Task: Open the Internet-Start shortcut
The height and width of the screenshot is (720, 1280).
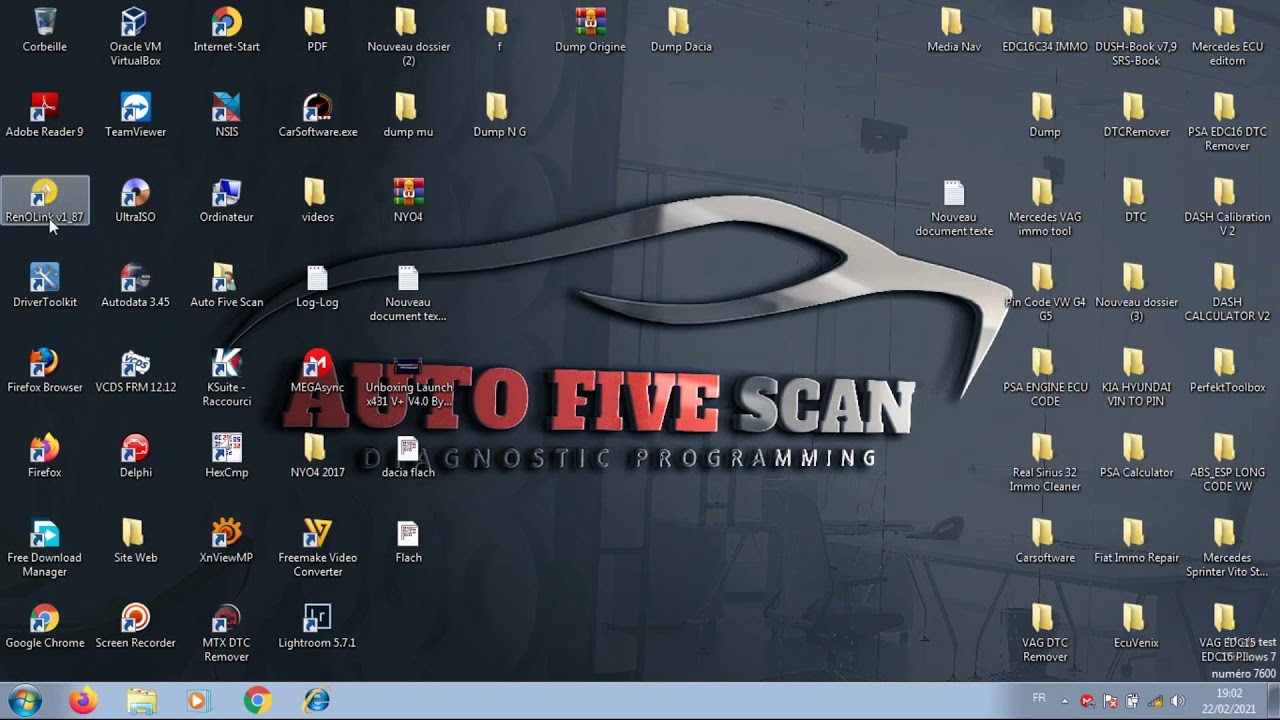Action: 226,30
